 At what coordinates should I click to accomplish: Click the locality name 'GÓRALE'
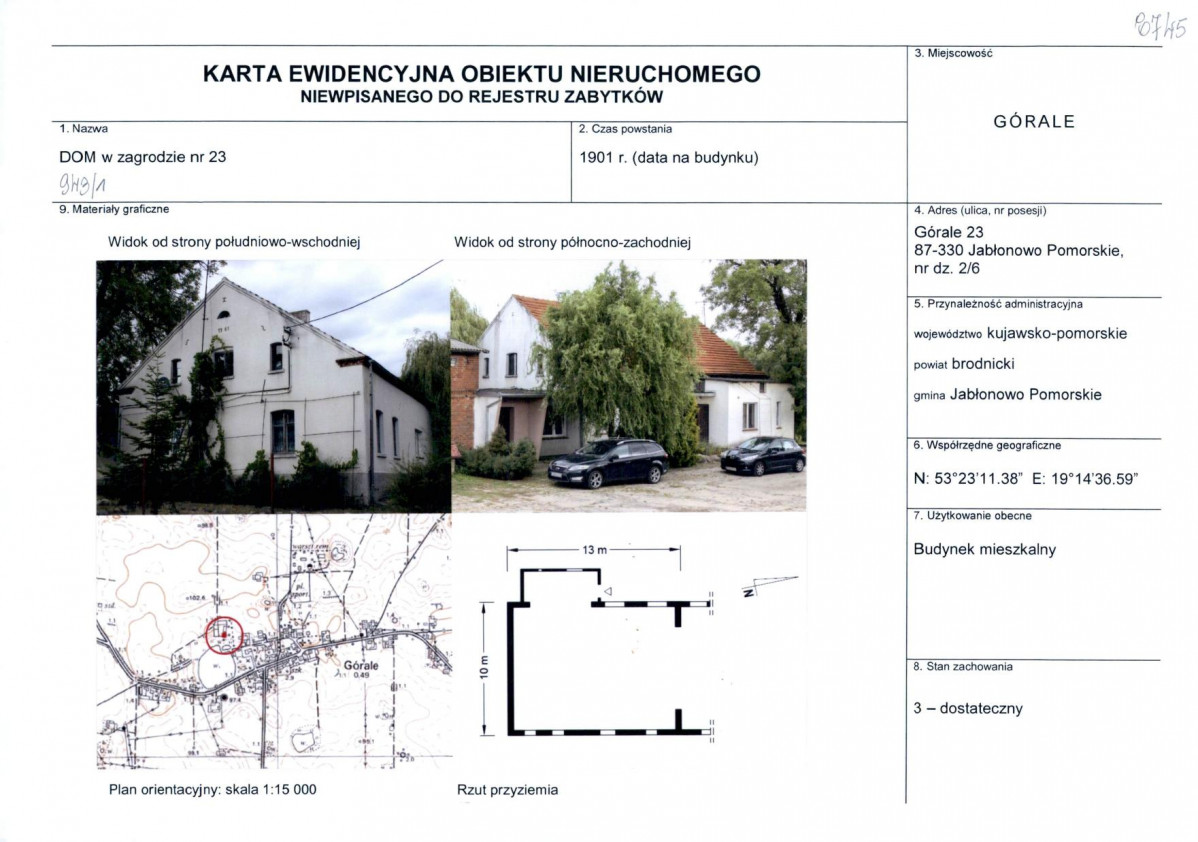pos(1034,121)
